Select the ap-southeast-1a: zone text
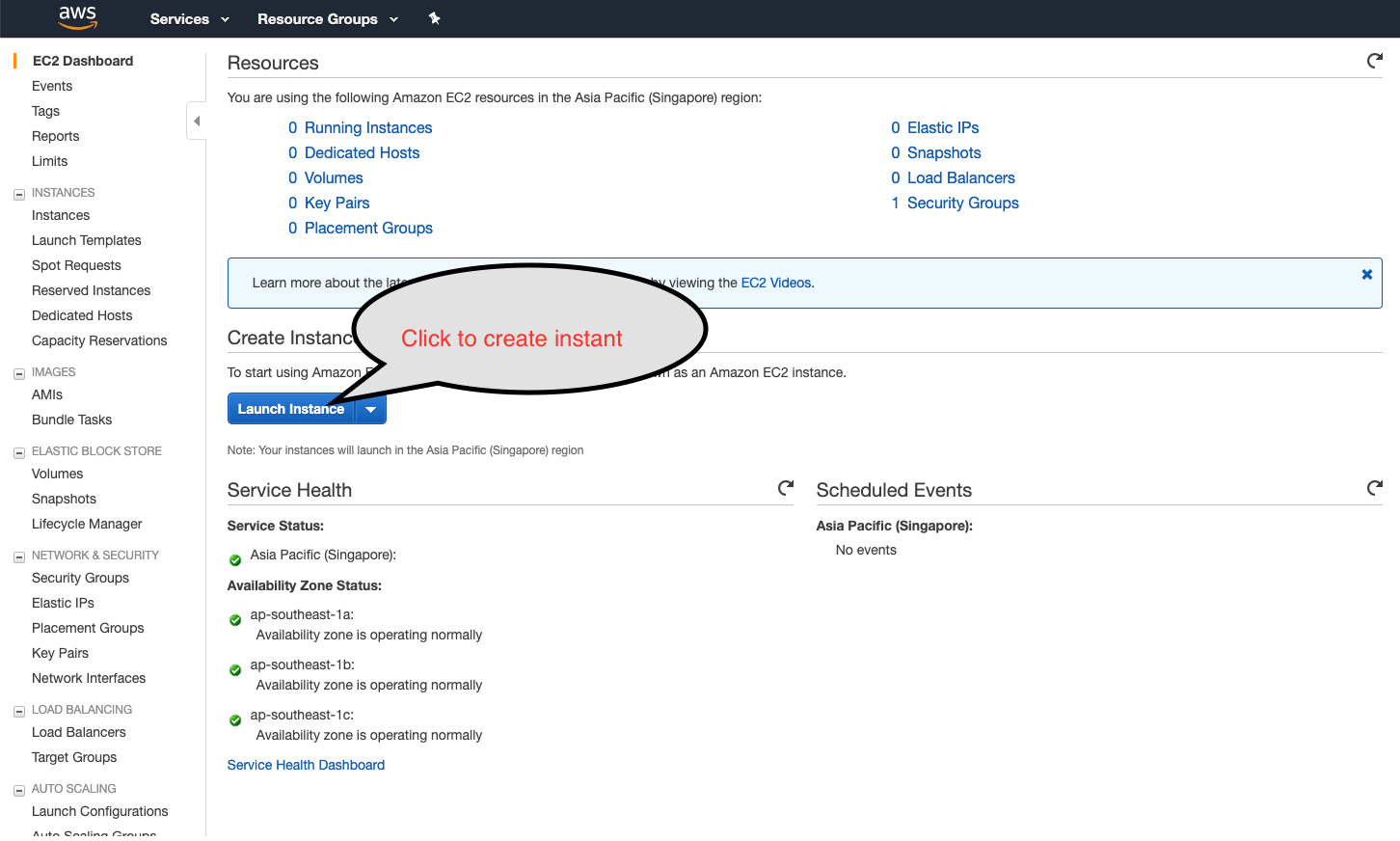Viewport: 1400px width, 841px height. tap(302, 614)
